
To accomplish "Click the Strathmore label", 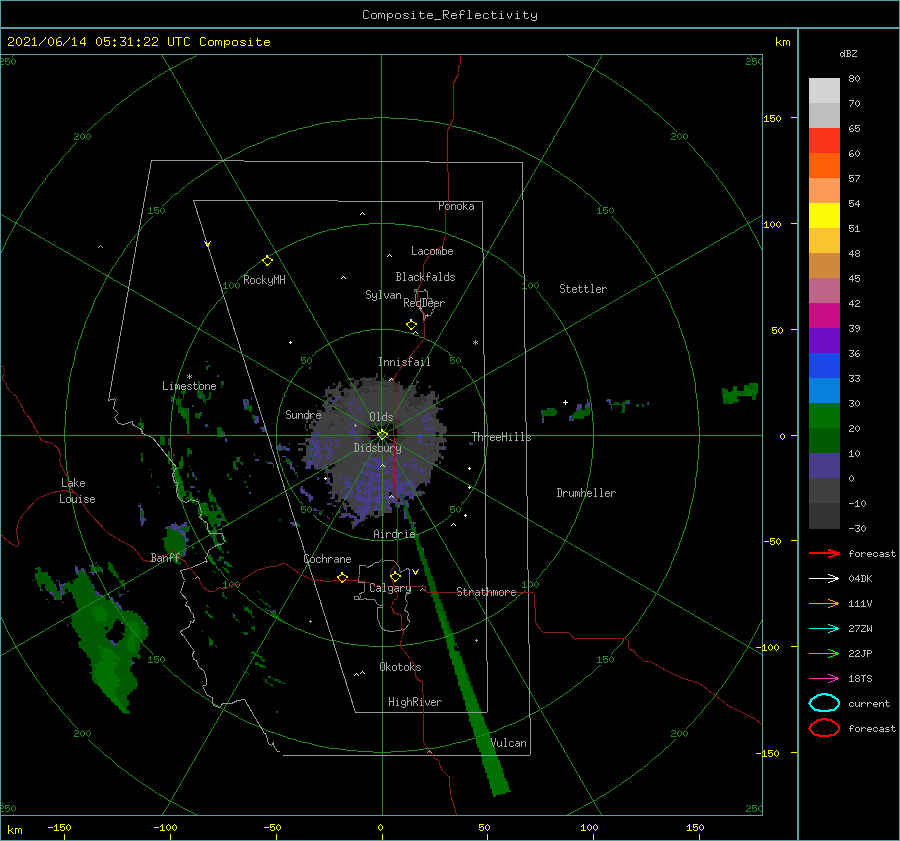I will tap(486, 592).
